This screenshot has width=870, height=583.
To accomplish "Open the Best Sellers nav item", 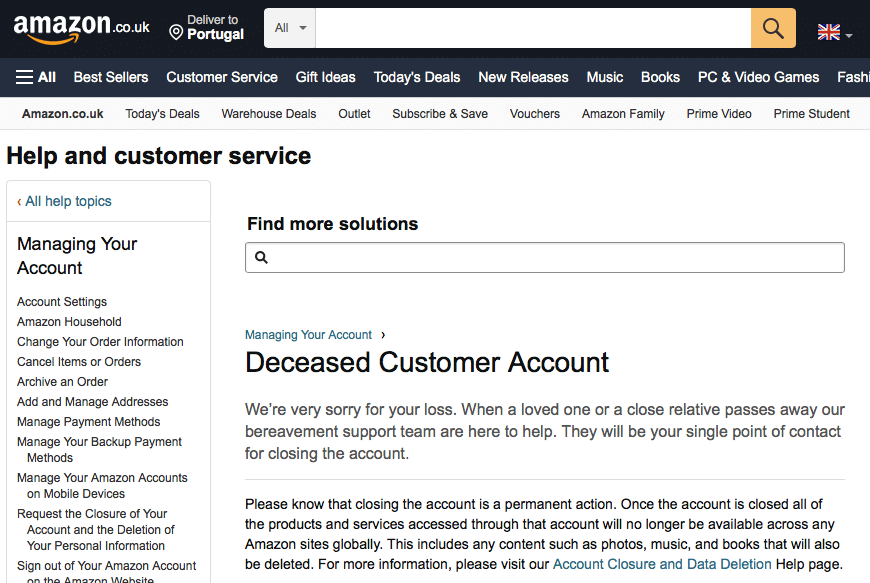I will pos(111,77).
